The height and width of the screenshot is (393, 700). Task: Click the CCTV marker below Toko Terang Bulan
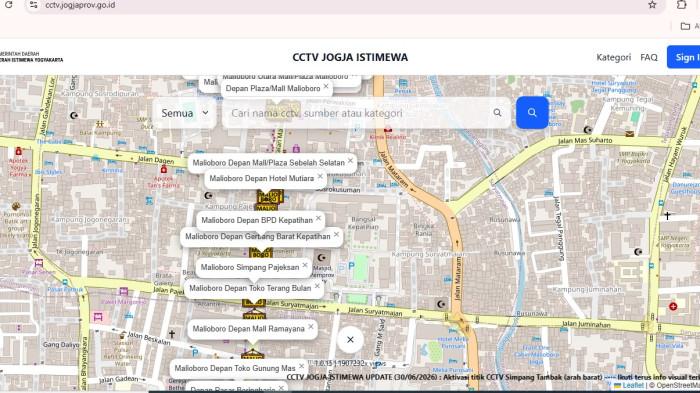tap(254, 303)
